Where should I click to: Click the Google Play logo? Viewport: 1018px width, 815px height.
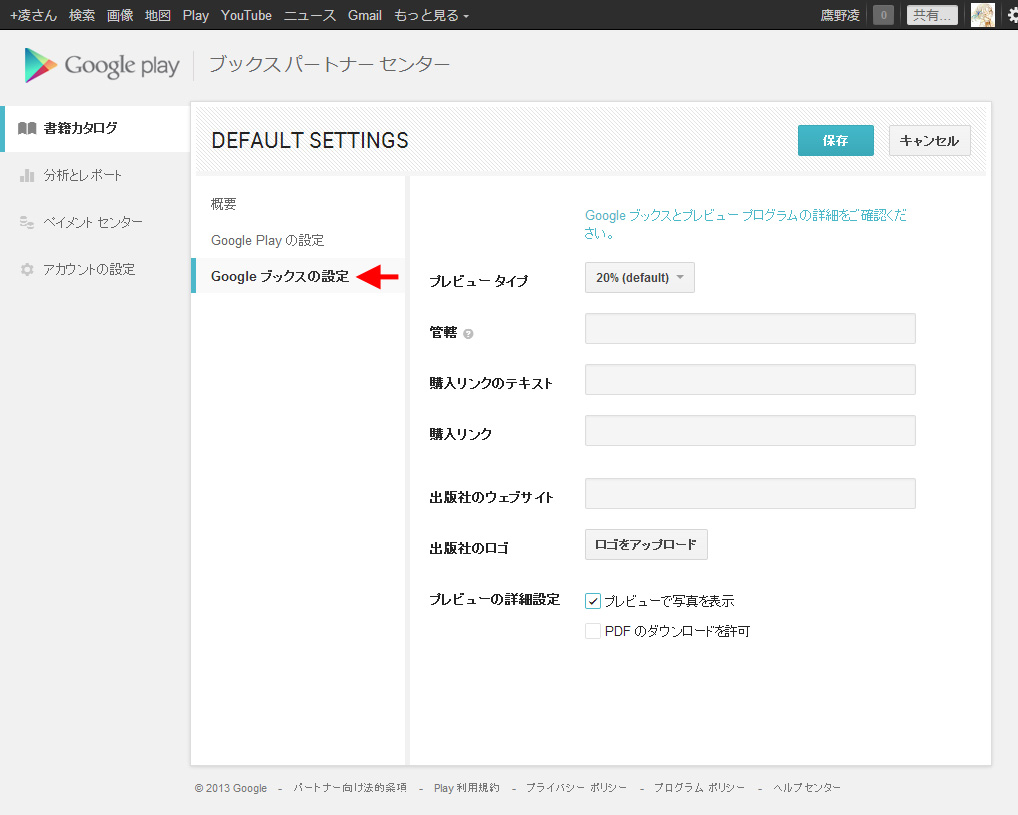101,65
